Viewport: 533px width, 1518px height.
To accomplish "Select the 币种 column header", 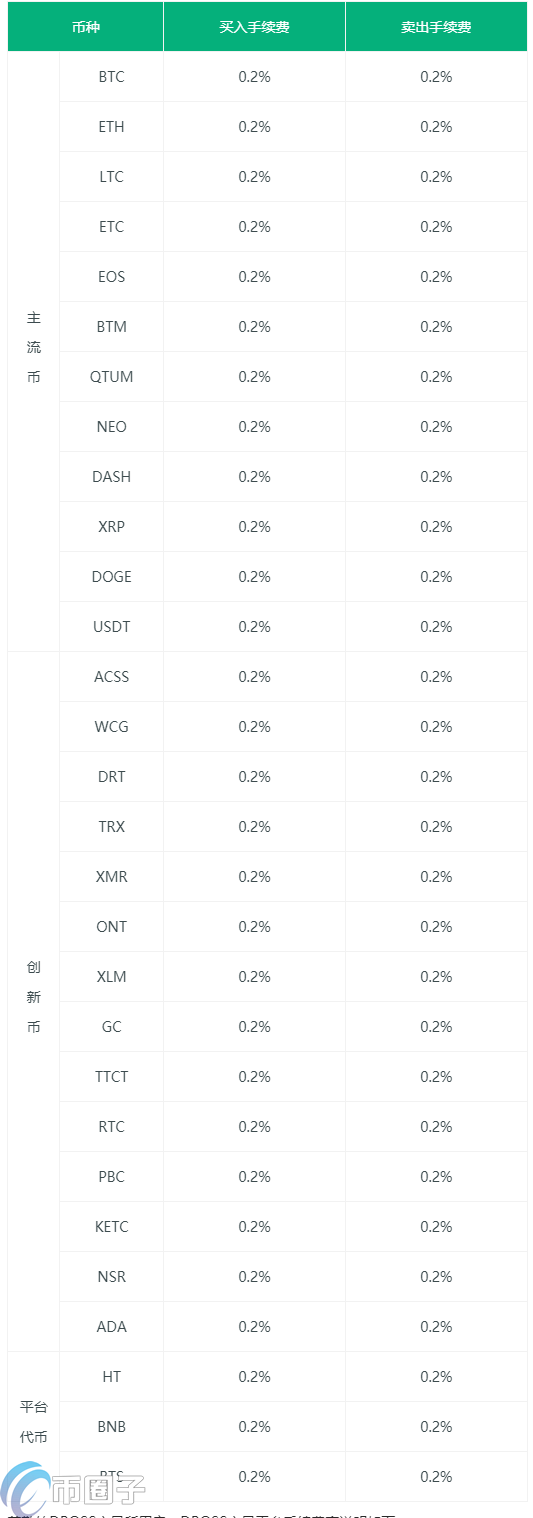I will [86, 27].
